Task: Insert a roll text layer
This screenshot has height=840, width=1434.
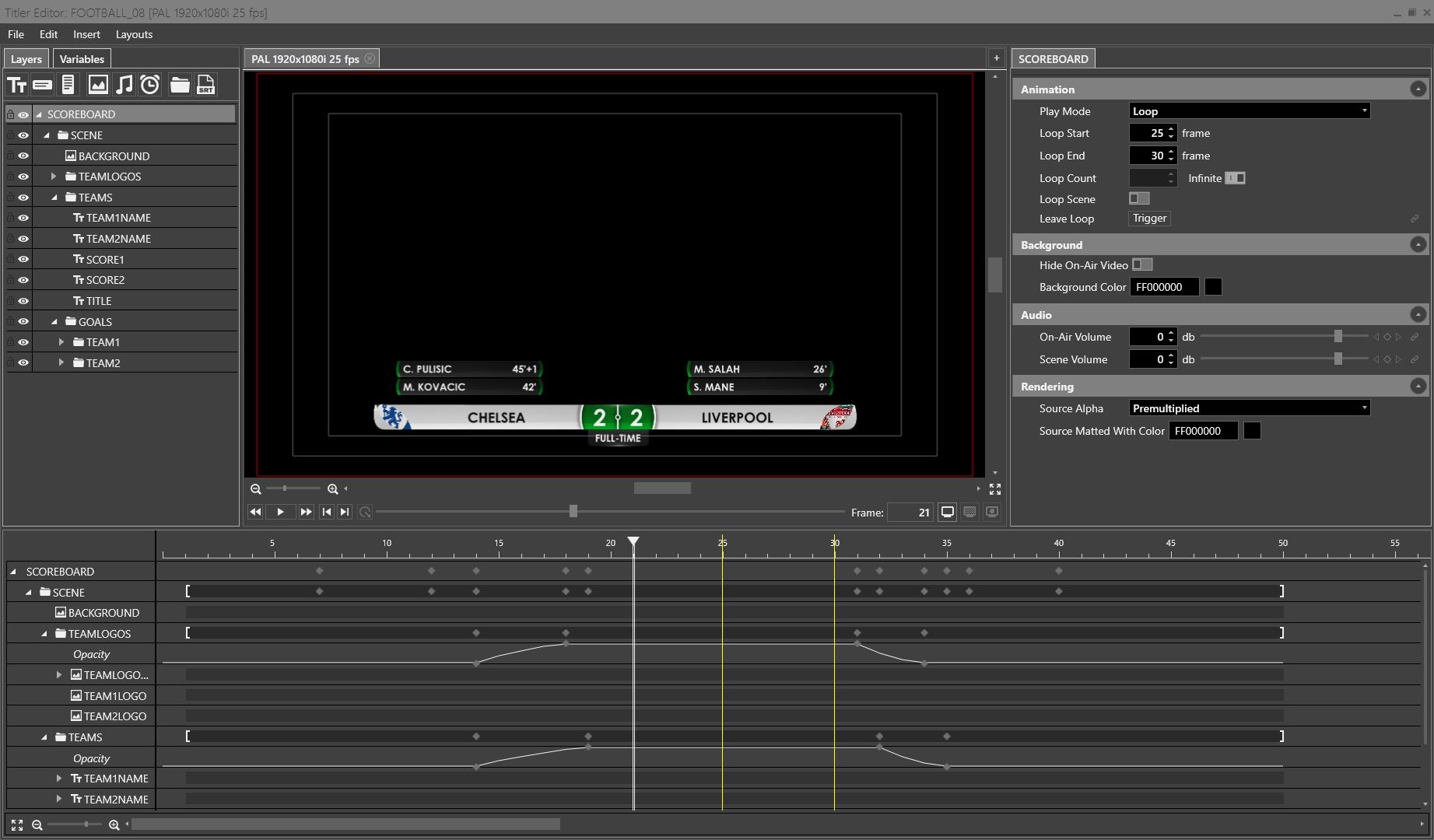Action: click(x=68, y=85)
